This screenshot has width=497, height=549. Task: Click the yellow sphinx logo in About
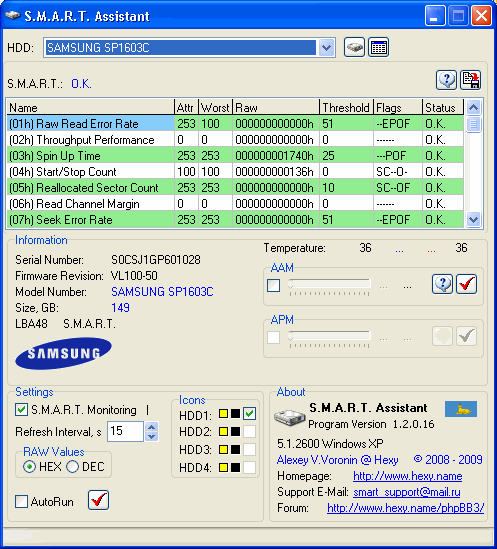coord(461,409)
